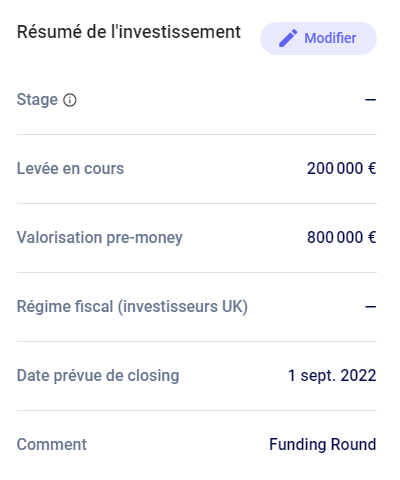Select the Stage label
This screenshot has height=480, width=400.
click(37, 100)
